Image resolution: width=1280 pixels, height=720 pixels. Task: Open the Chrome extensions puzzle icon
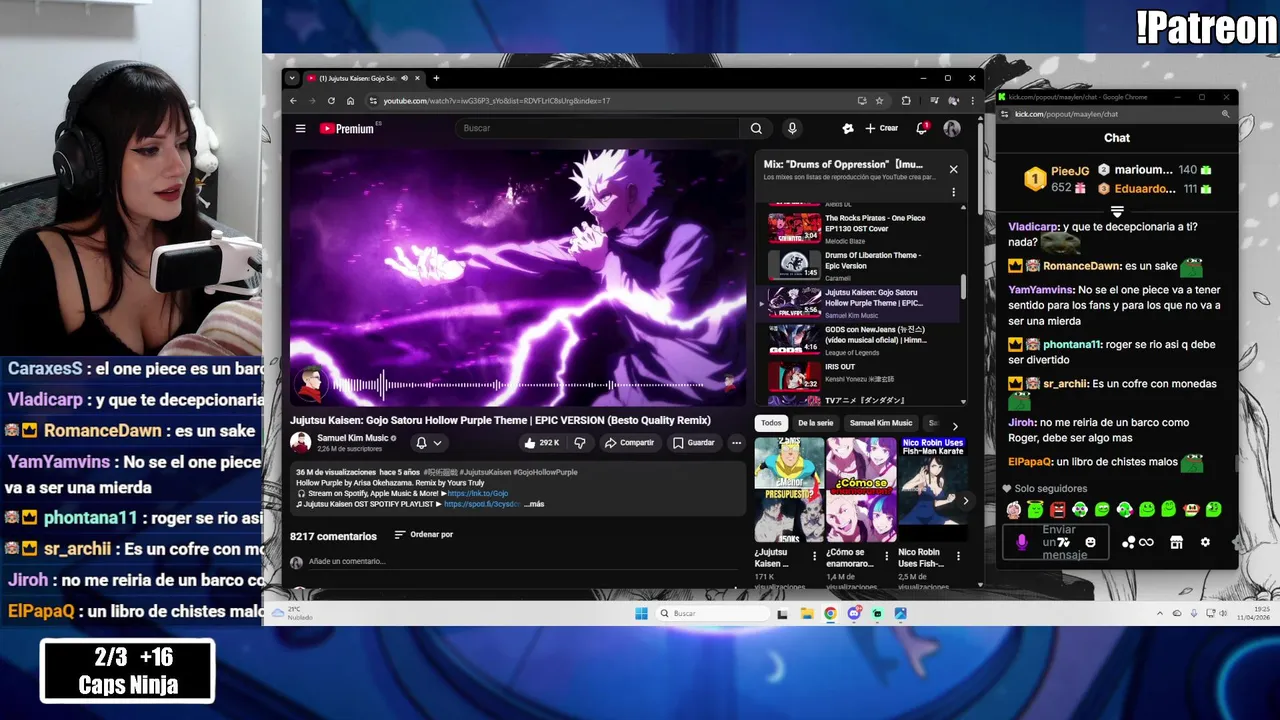(x=906, y=100)
